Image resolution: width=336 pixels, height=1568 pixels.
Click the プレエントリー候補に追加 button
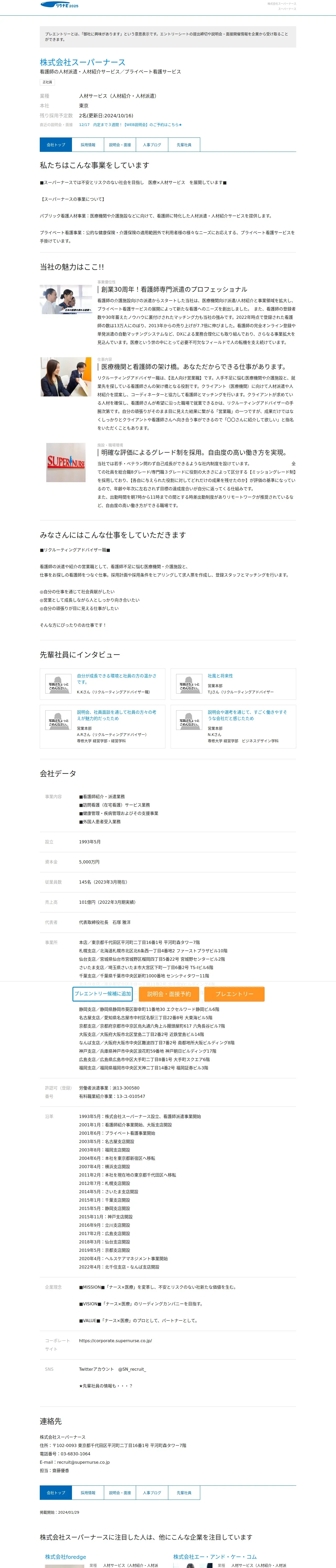coord(102,994)
